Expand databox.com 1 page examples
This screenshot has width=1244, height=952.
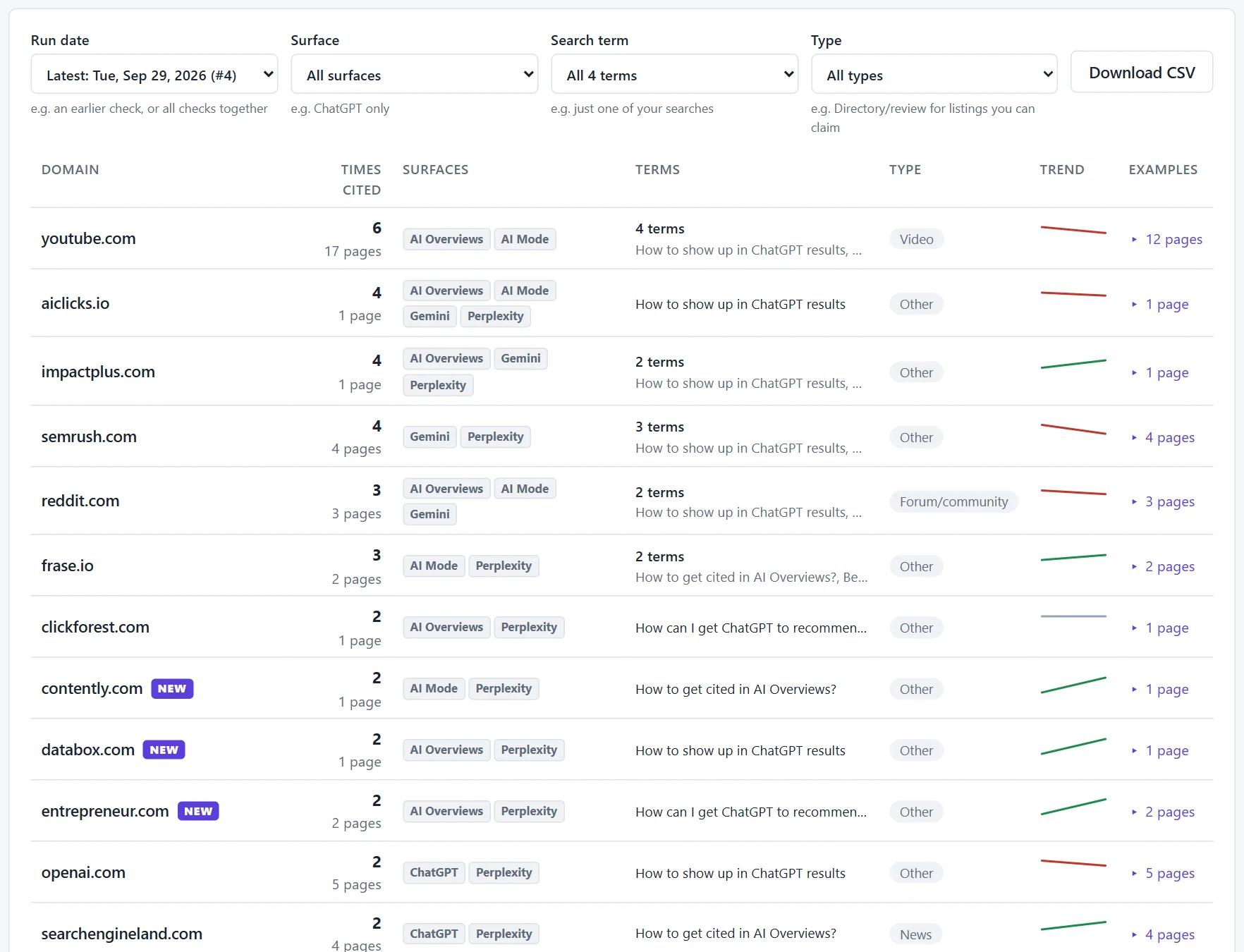coord(1160,751)
